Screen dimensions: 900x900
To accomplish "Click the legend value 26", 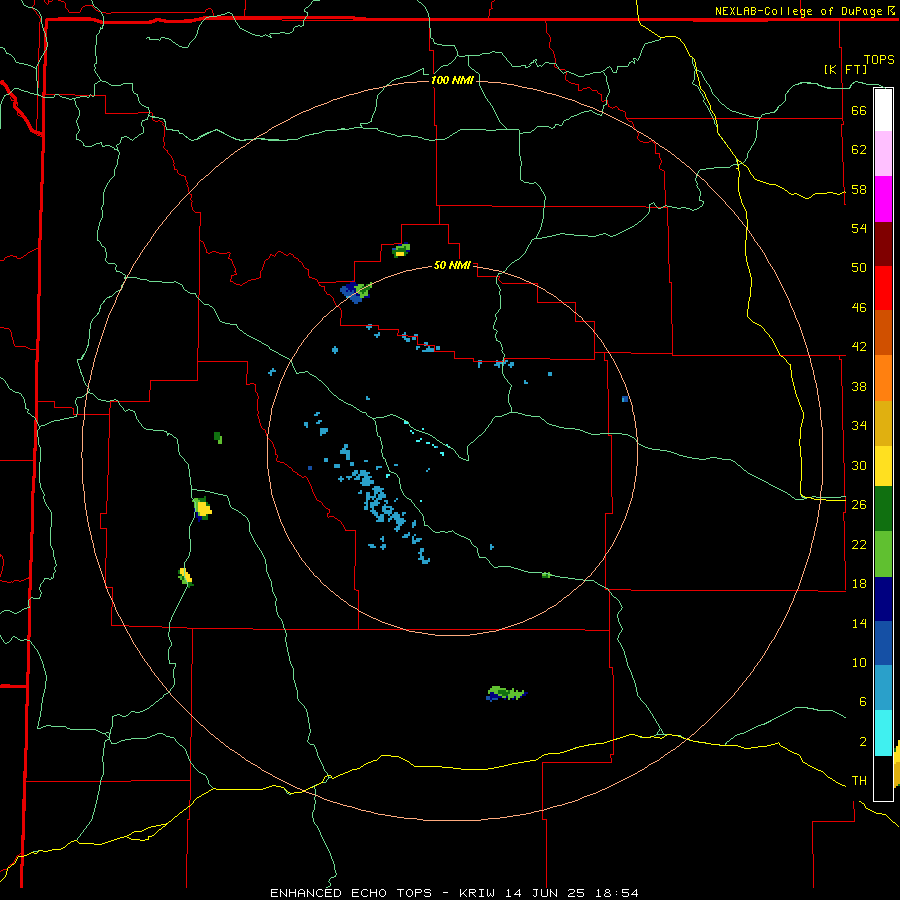I will click(x=859, y=505).
